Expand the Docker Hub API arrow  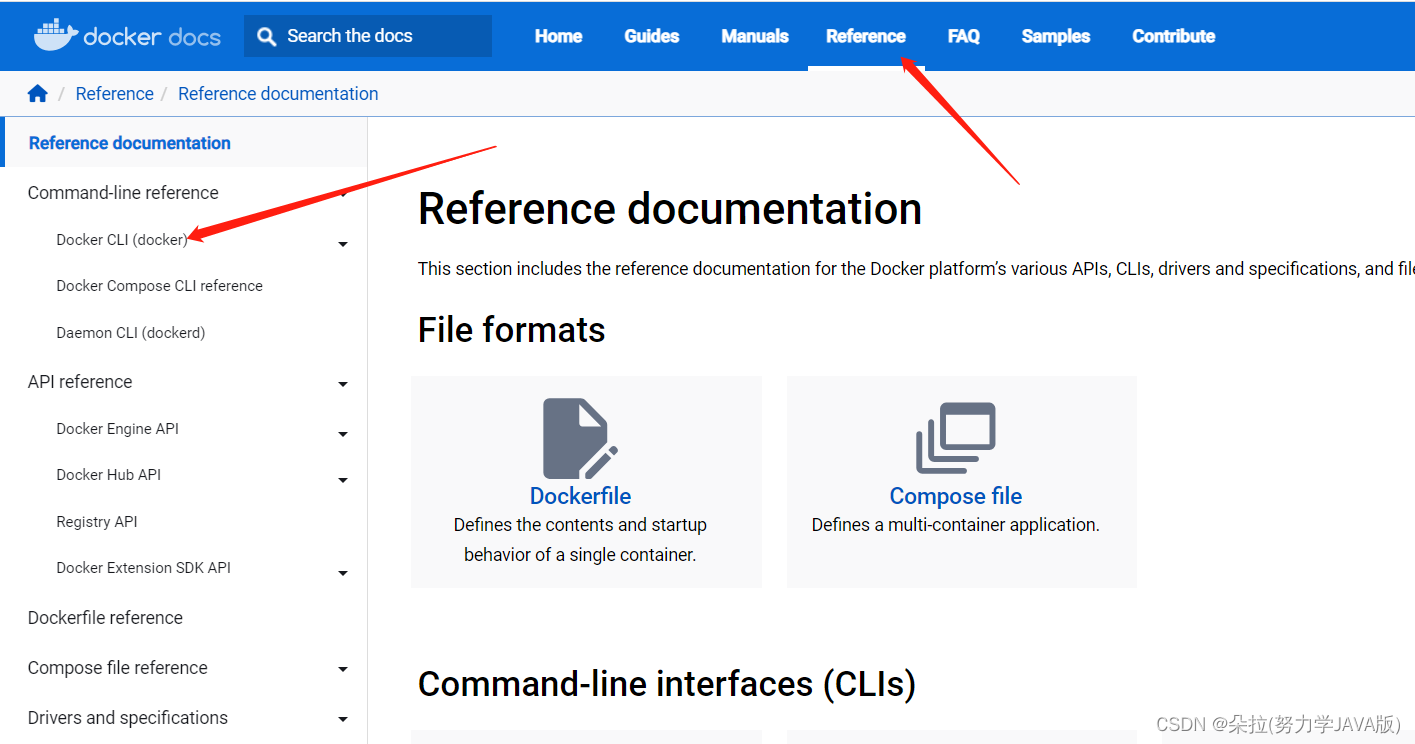[343, 480]
